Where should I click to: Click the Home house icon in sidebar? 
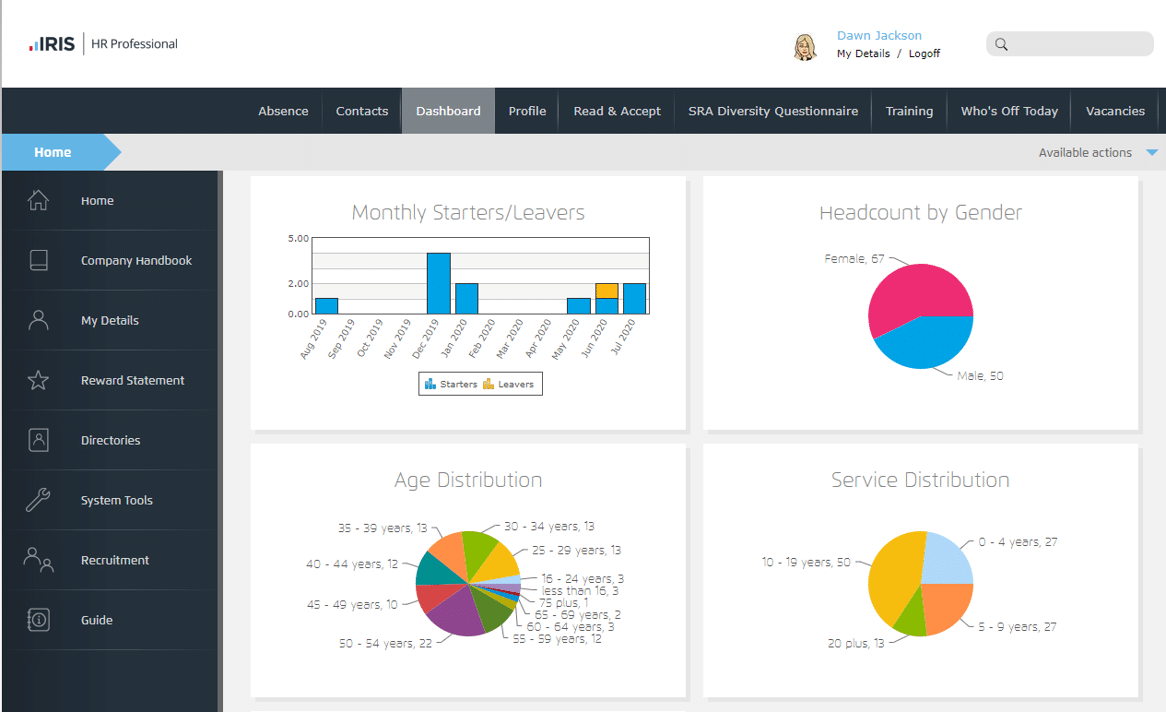38,200
